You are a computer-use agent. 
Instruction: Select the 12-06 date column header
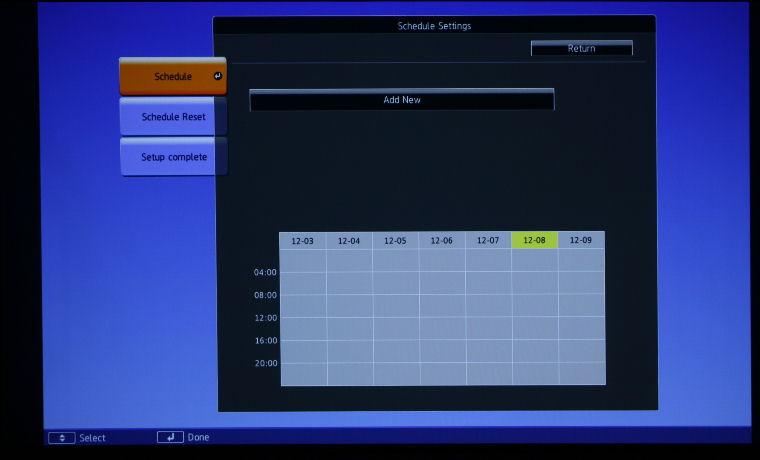[x=442, y=240]
